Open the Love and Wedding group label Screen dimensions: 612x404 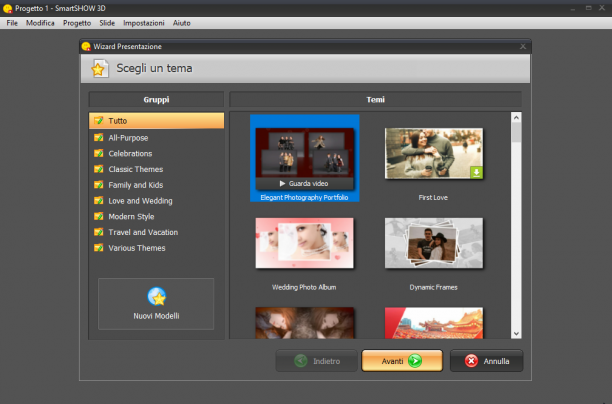click(x=141, y=201)
